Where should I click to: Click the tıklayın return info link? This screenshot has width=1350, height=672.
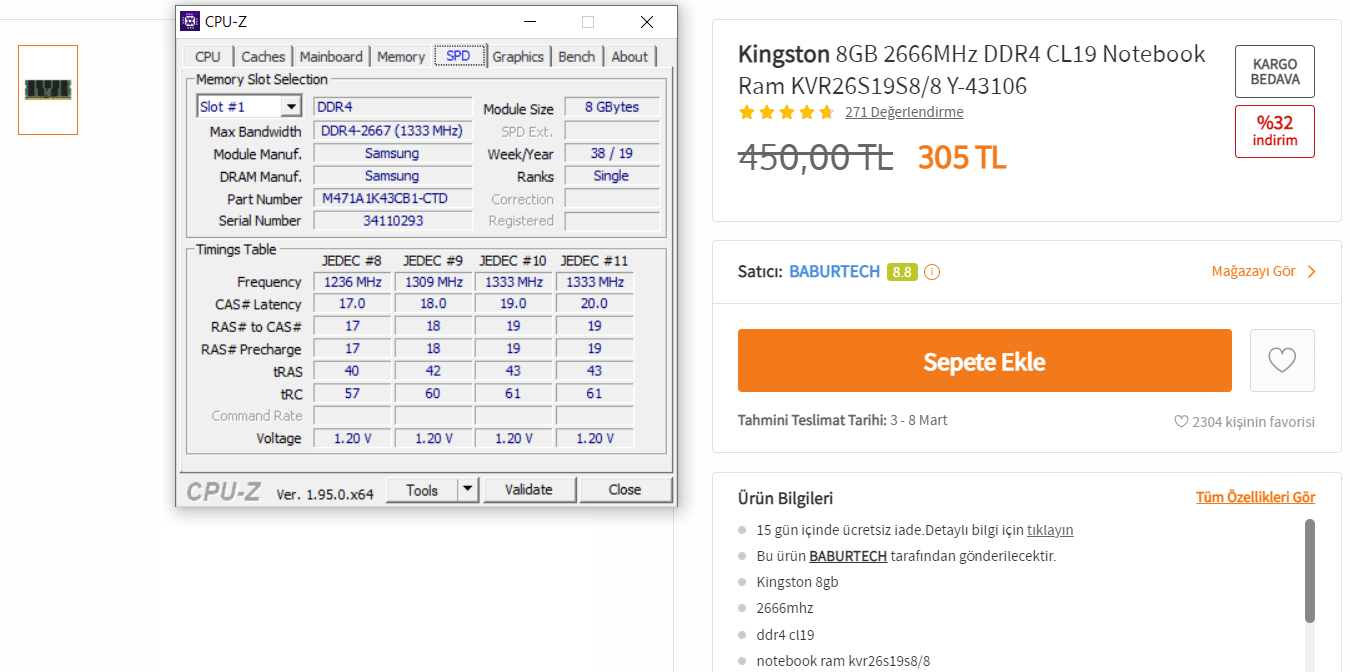[1050, 530]
